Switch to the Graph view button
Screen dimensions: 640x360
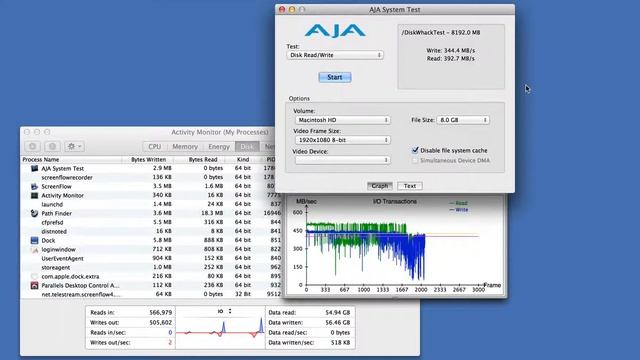click(380, 186)
